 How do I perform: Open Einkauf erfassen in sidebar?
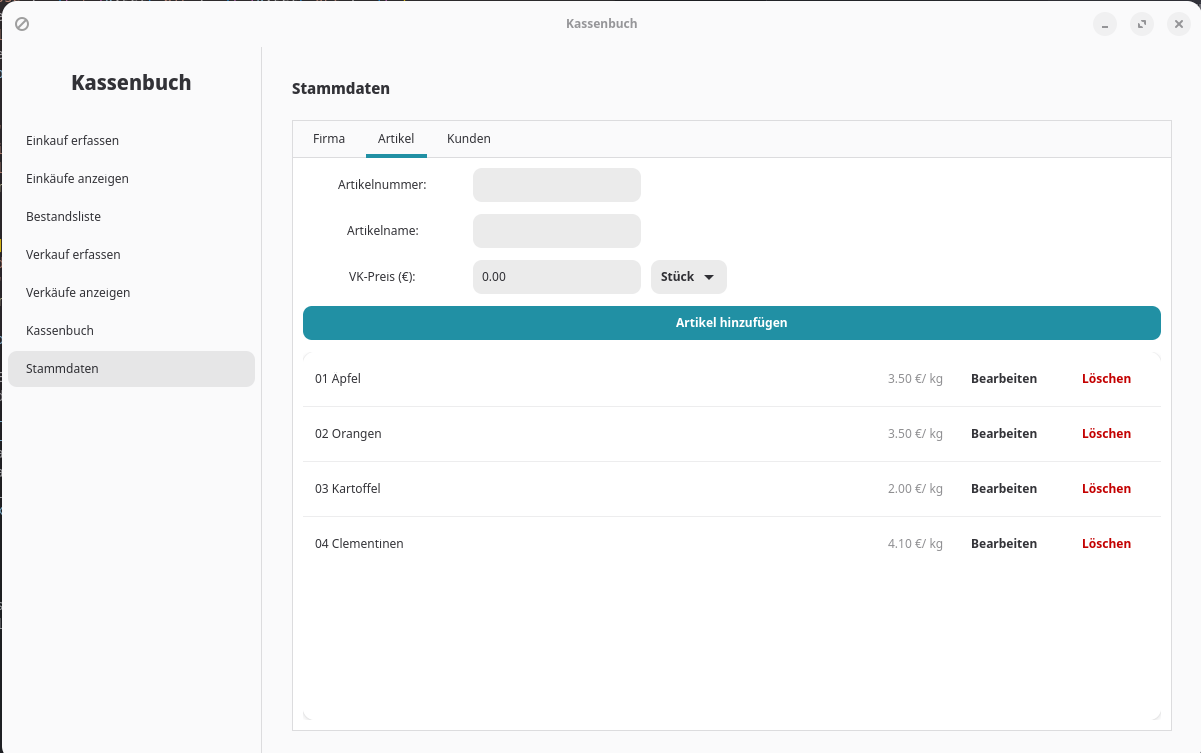tap(72, 141)
